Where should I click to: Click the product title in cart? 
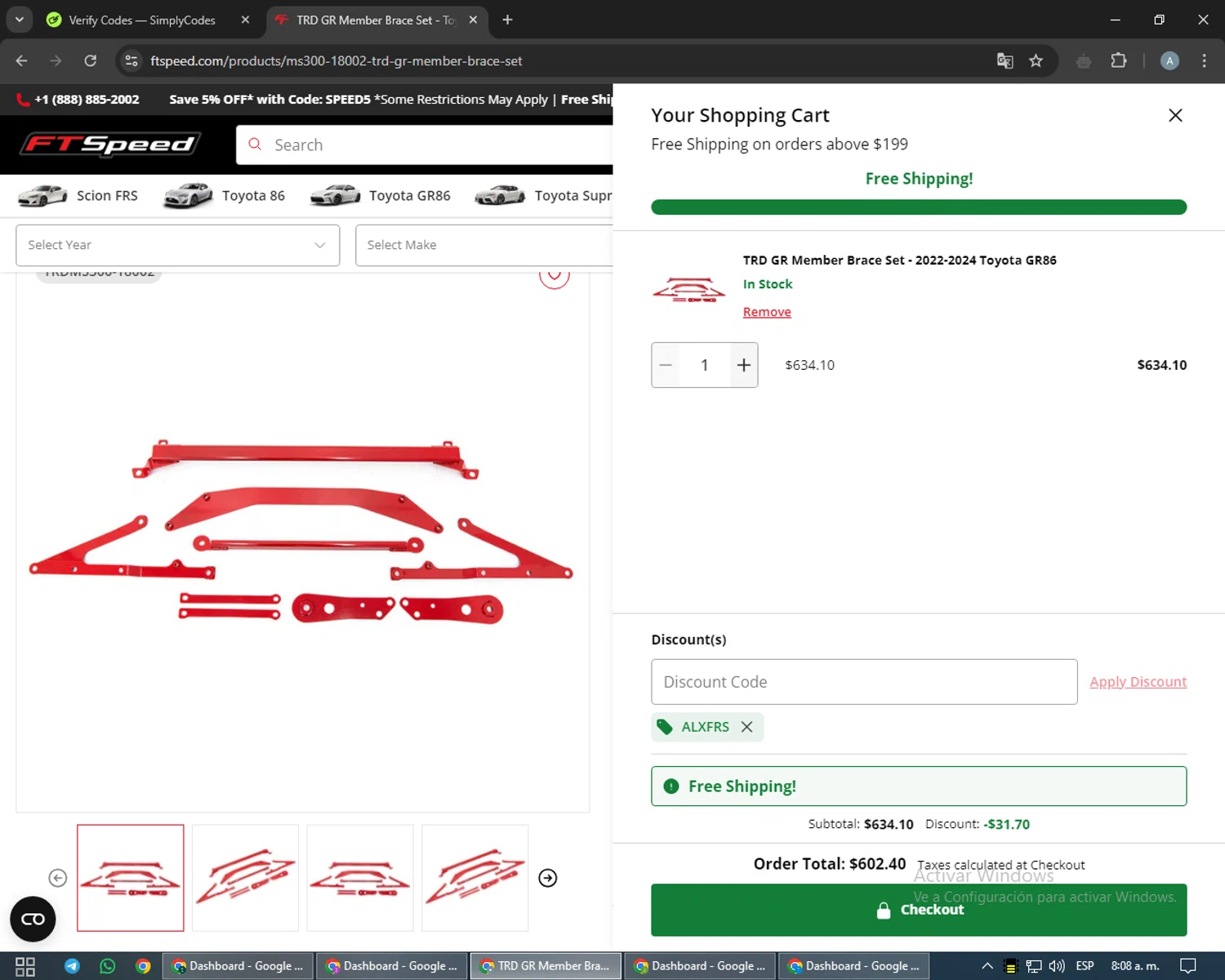(899, 261)
